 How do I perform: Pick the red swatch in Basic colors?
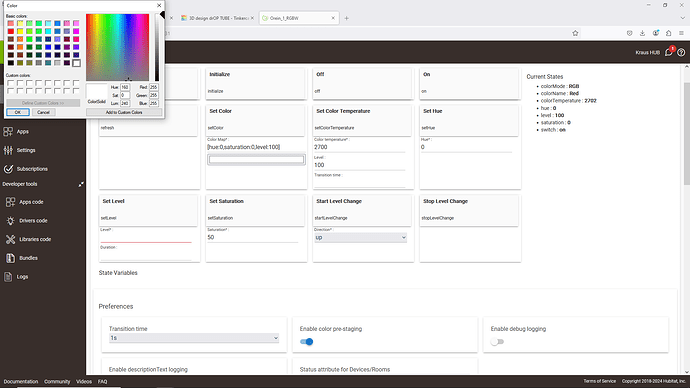pyautogui.click(x=11, y=31)
